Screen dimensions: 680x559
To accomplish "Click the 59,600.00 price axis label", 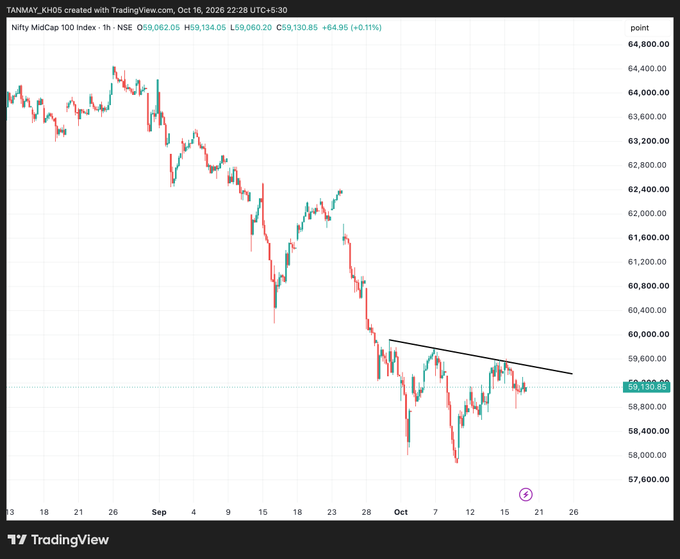I will click(647, 359).
